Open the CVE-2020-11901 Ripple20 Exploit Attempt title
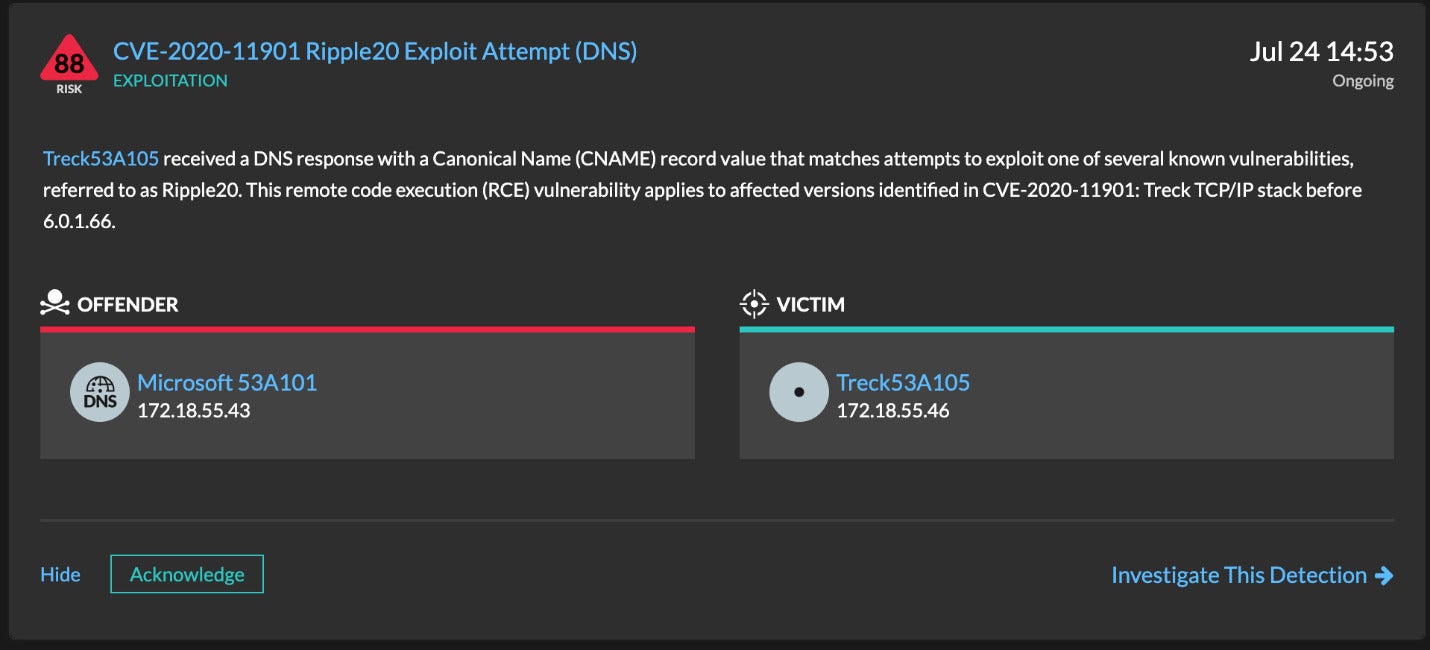Image resolution: width=1430 pixels, height=650 pixels. pos(375,51)
